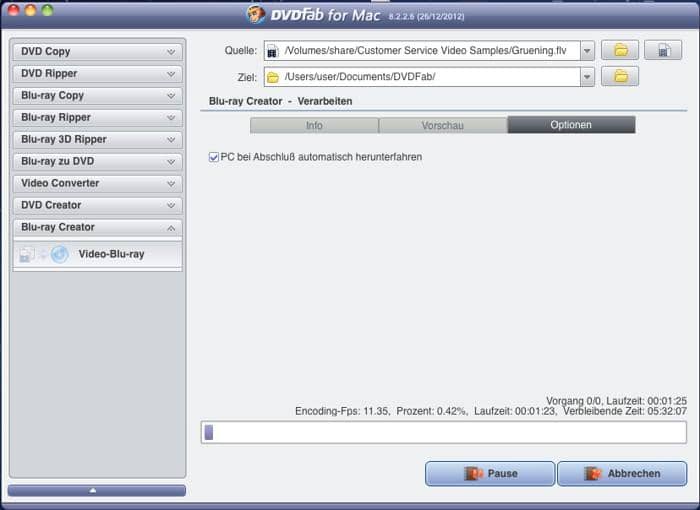
Task: Open the Quelle path dropdown
Action: tap(587, 50)
